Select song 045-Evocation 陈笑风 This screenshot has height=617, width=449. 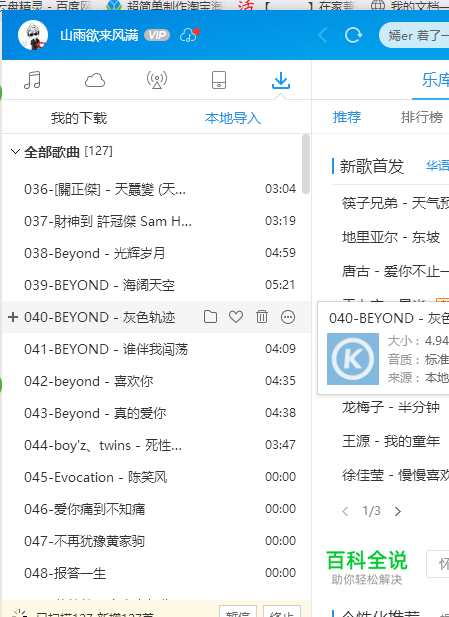(x=157, y=477)
